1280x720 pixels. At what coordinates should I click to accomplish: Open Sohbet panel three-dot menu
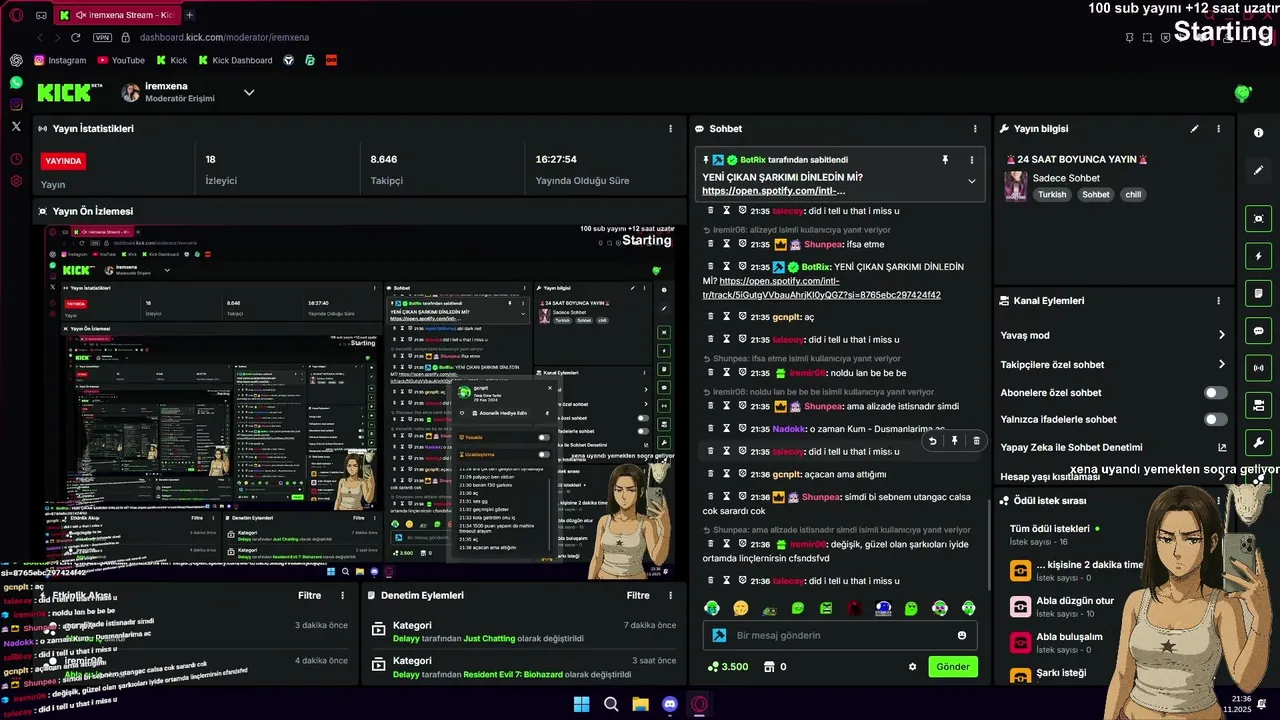pyautogui.click(x=975, y=129)
